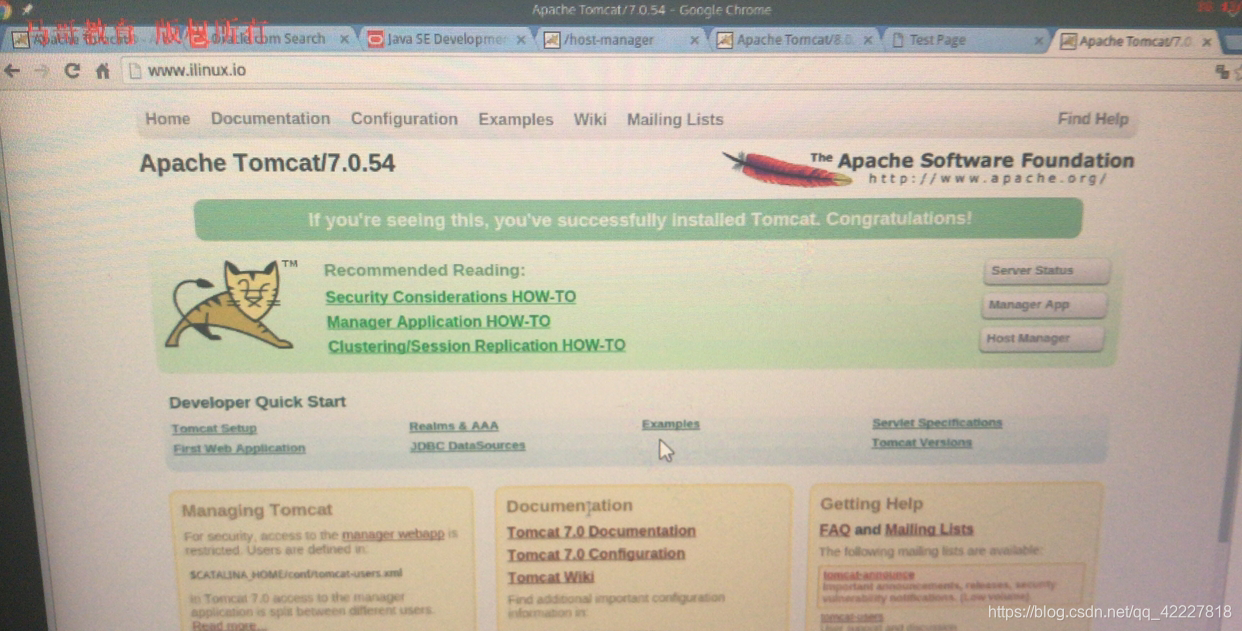
Task: Close the active Apache Tomcat/7.0 tab
Action: (x=1207, y=41)
